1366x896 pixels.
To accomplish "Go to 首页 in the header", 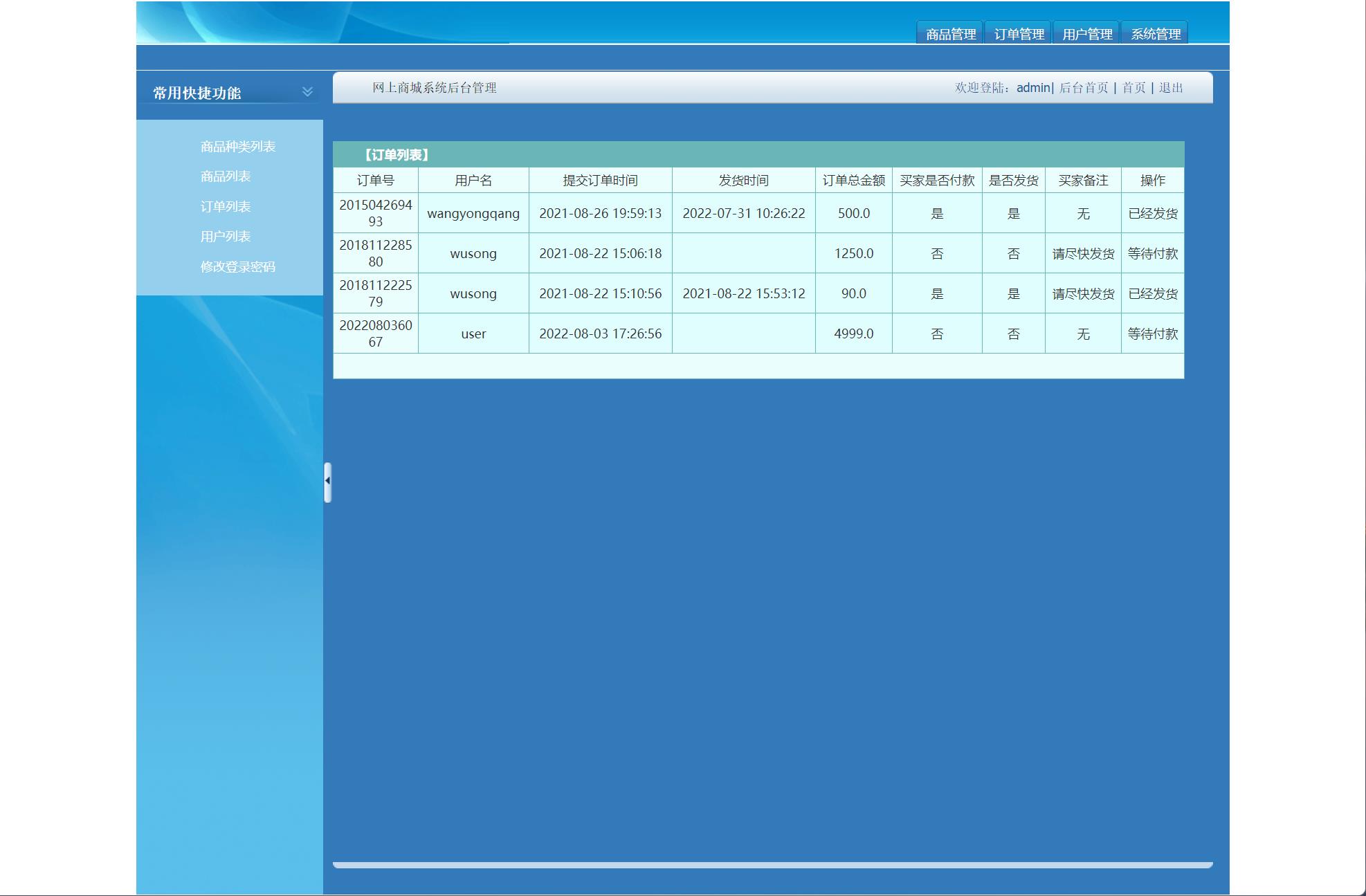I will click(1133, 88).
